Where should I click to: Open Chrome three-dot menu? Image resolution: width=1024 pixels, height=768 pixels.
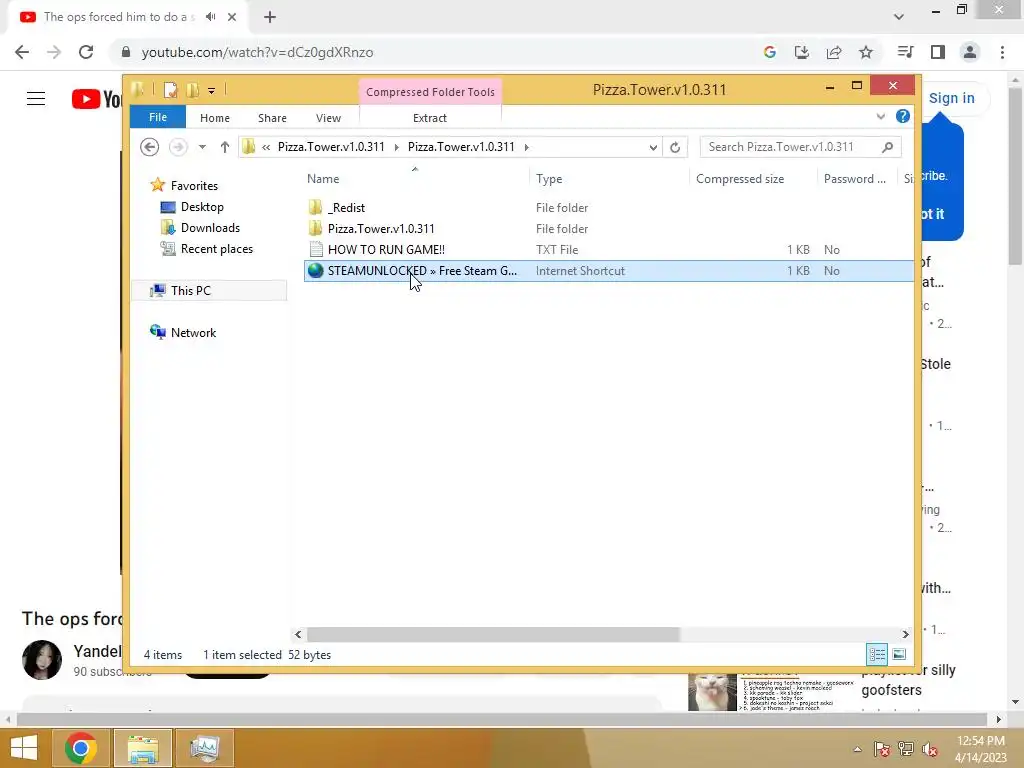[1002, 52]
